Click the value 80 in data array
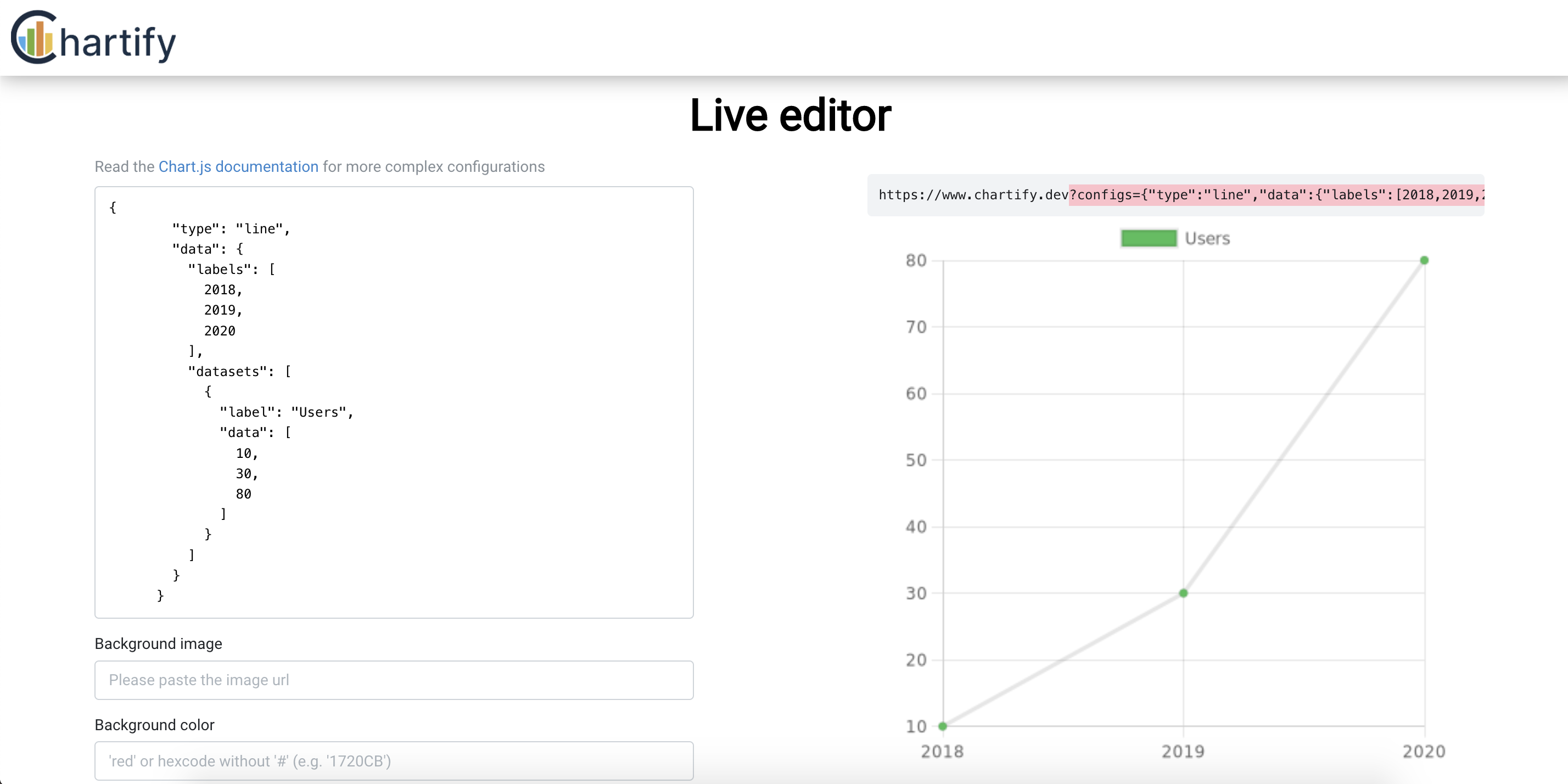Screen dimensions: 1568x784 (243, 494)
